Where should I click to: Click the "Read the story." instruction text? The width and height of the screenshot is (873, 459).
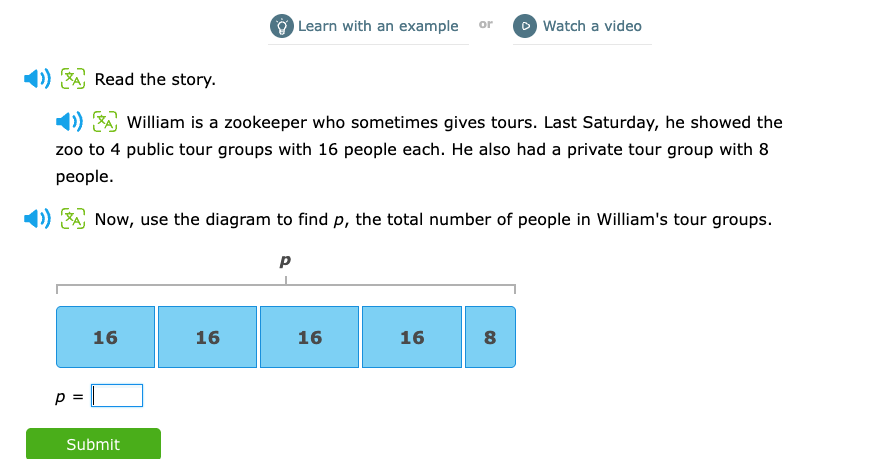coord(155,79)
